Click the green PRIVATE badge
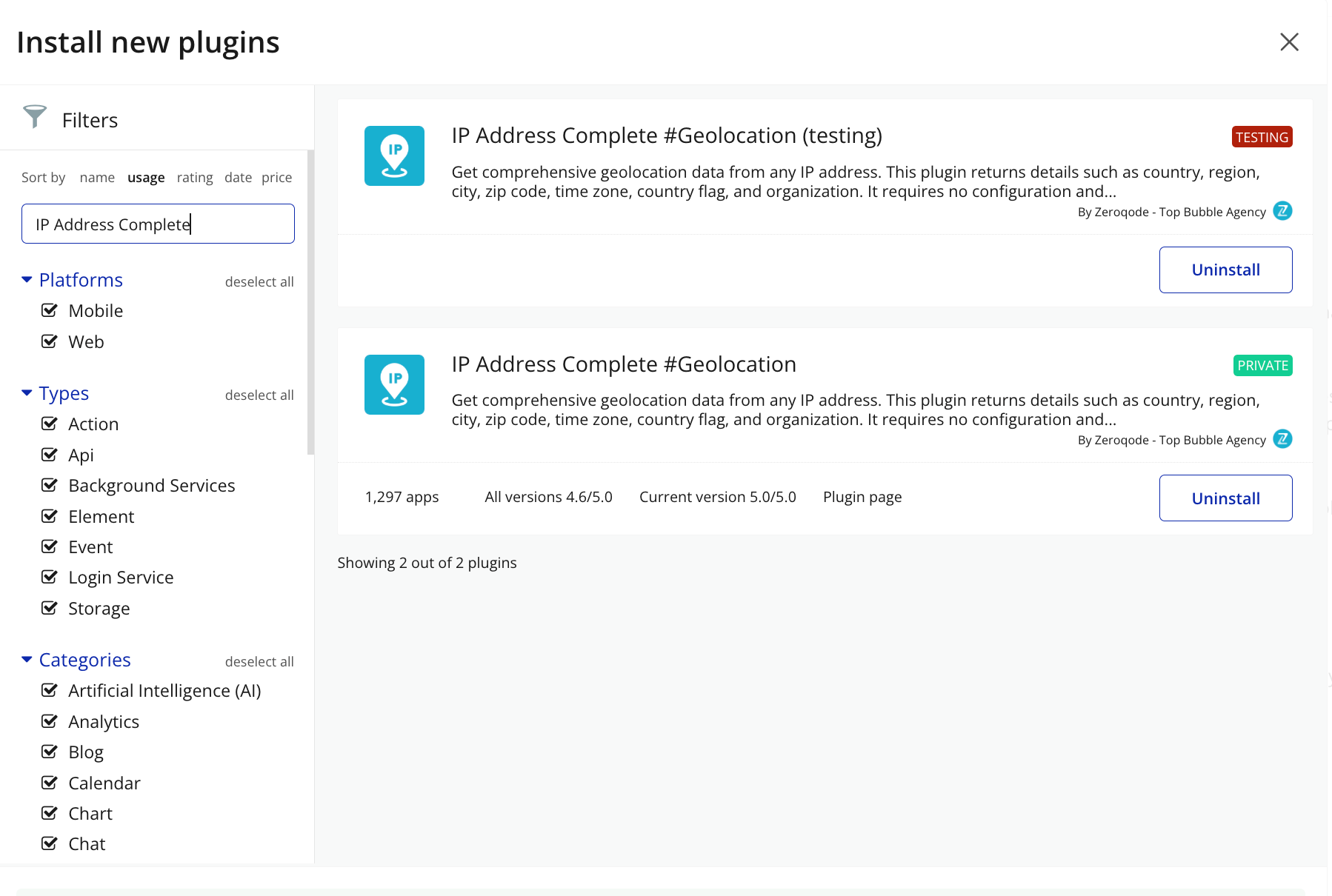Image resolution: width=1332 pixels, height=896 pixels. (1262, 366)
